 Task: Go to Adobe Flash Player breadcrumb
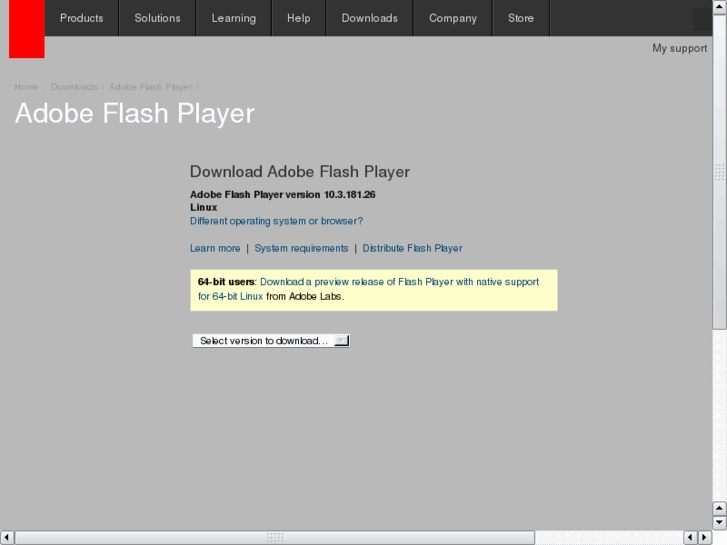point(150,87)
